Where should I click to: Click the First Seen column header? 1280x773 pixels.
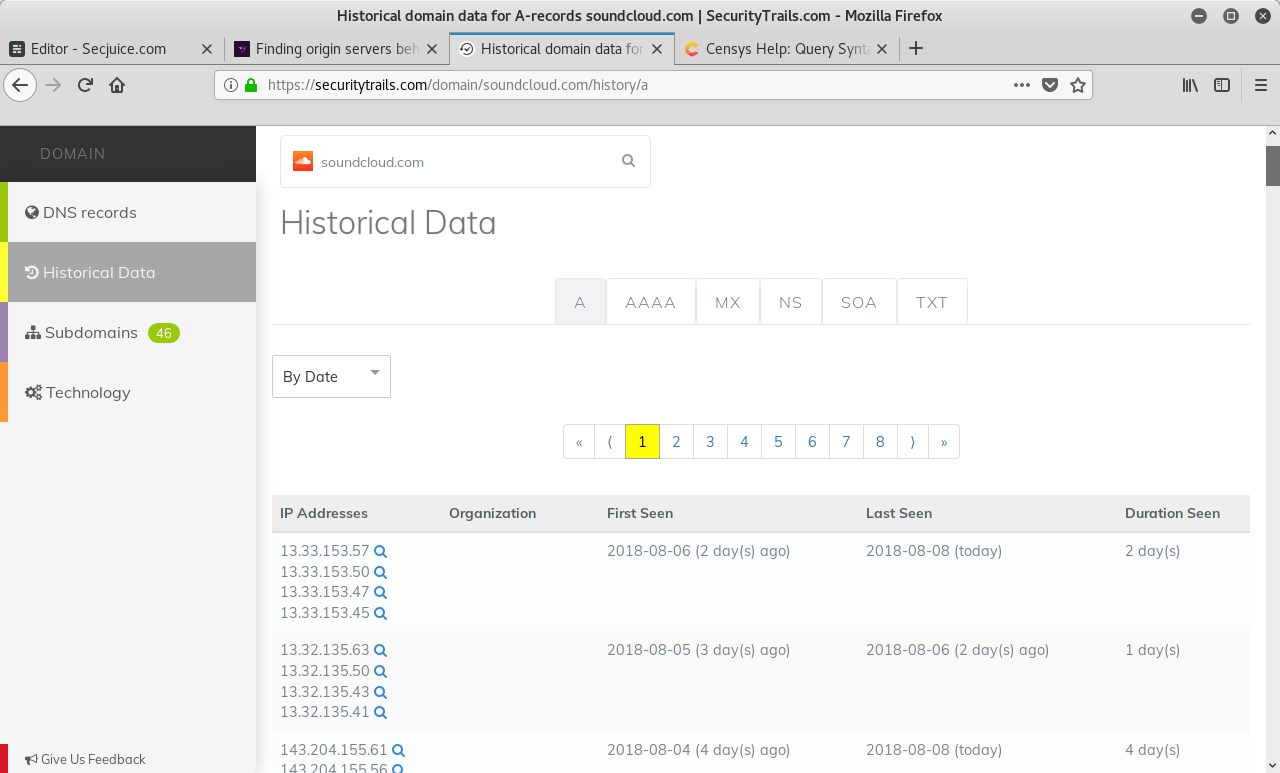(640, 513)
